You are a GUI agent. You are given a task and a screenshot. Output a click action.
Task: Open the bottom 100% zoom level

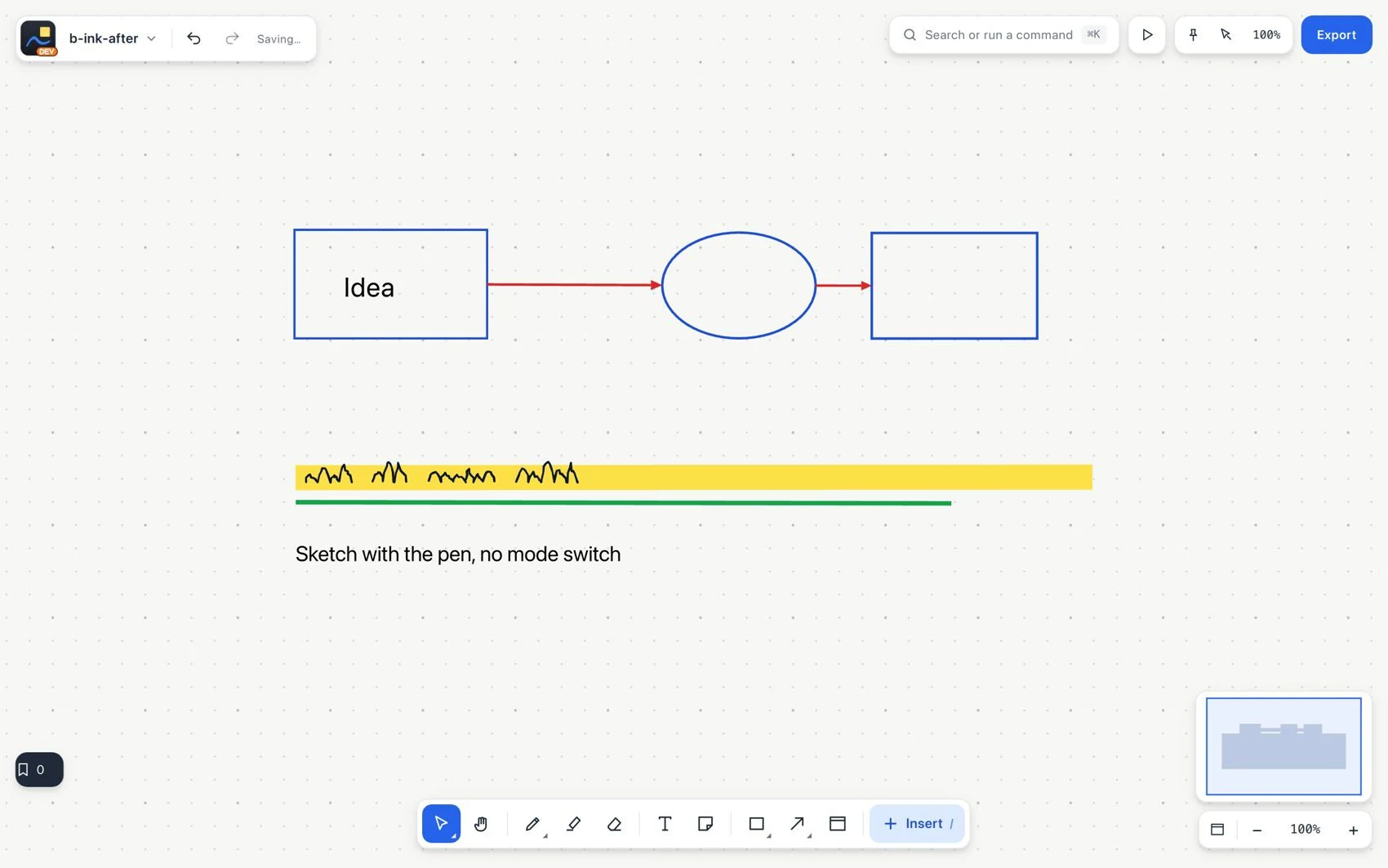pyautogui.click(x=1305, y=829)
